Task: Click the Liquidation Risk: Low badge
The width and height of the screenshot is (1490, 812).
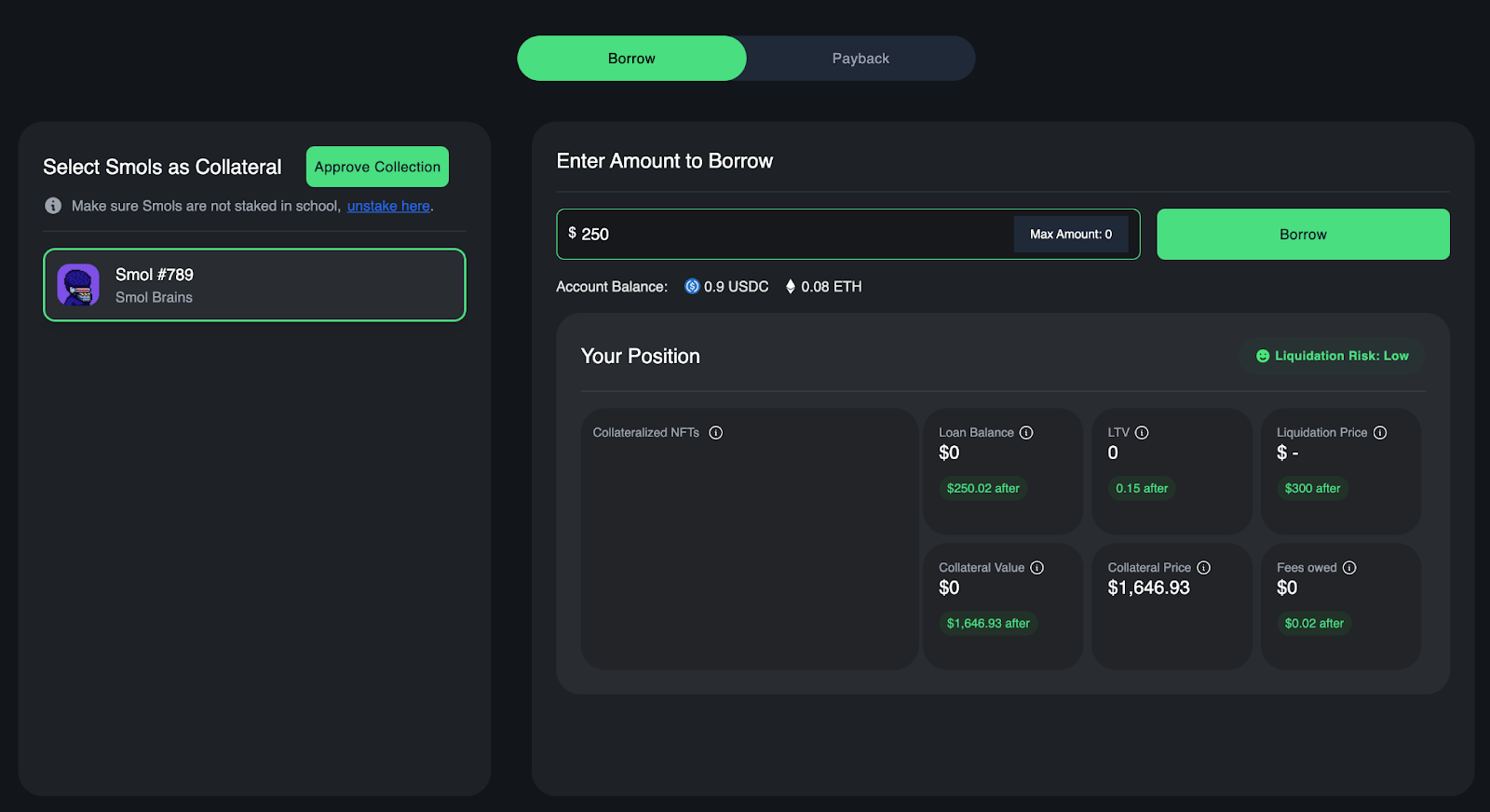Action: point(1332,356)
